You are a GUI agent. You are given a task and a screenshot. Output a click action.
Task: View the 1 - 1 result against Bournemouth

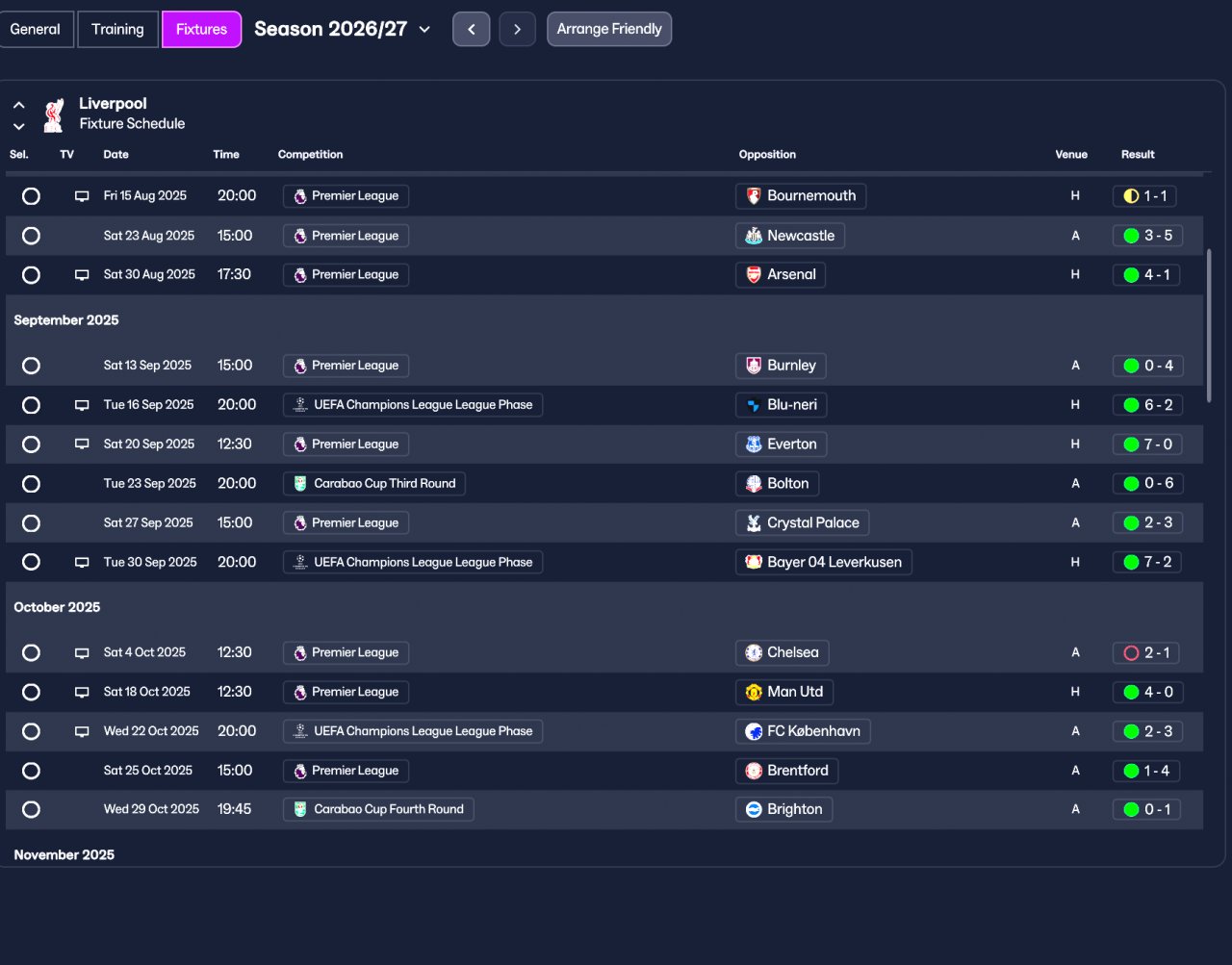click(x=1144, y=196)
